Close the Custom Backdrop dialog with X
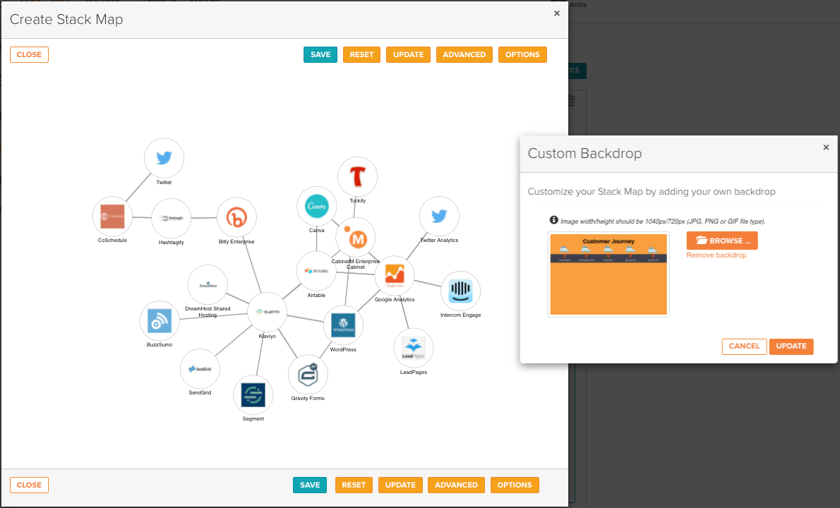Viewport: 840px width, 508px height. pos(826,147)
